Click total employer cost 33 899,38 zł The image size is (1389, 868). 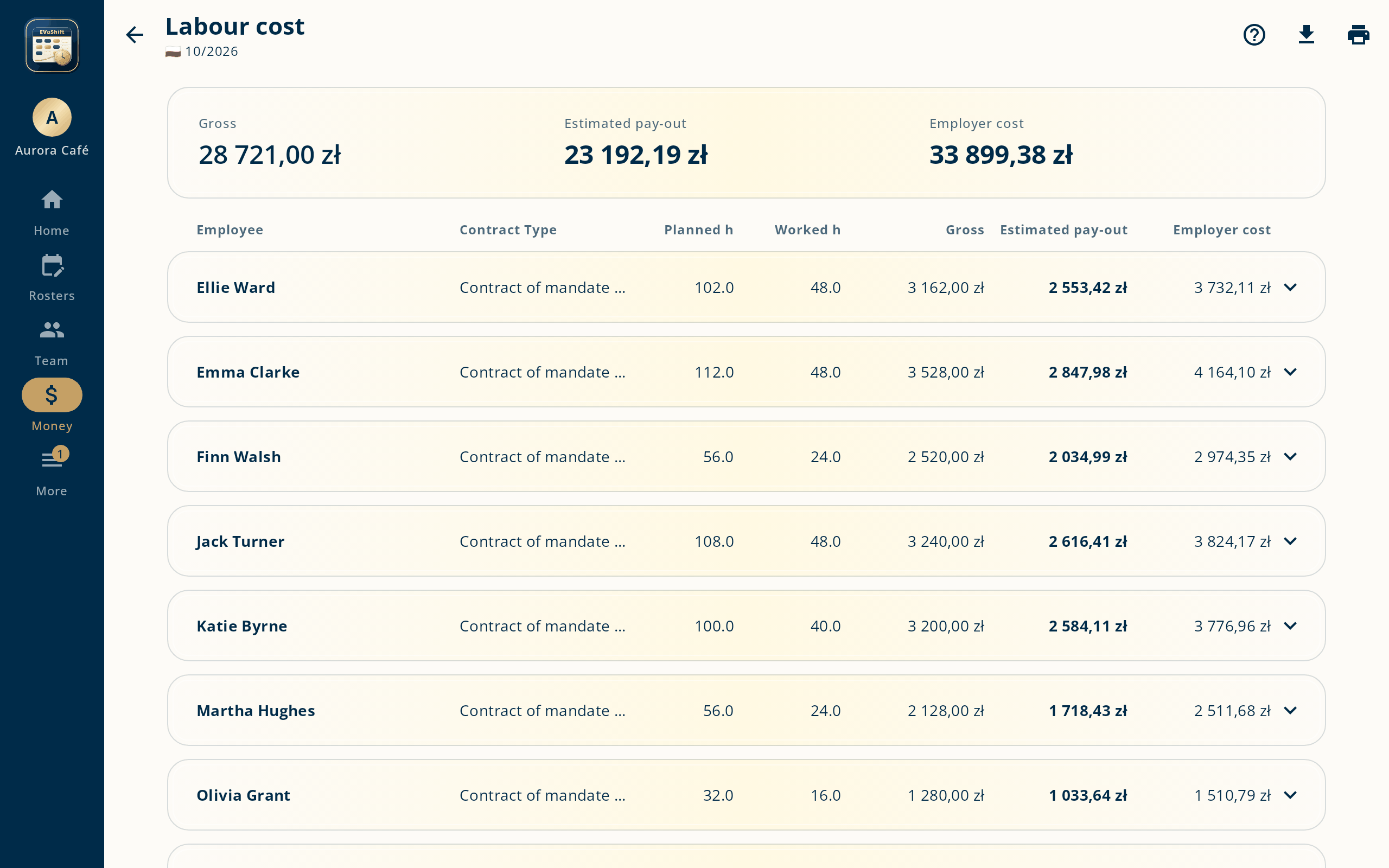1001,155
